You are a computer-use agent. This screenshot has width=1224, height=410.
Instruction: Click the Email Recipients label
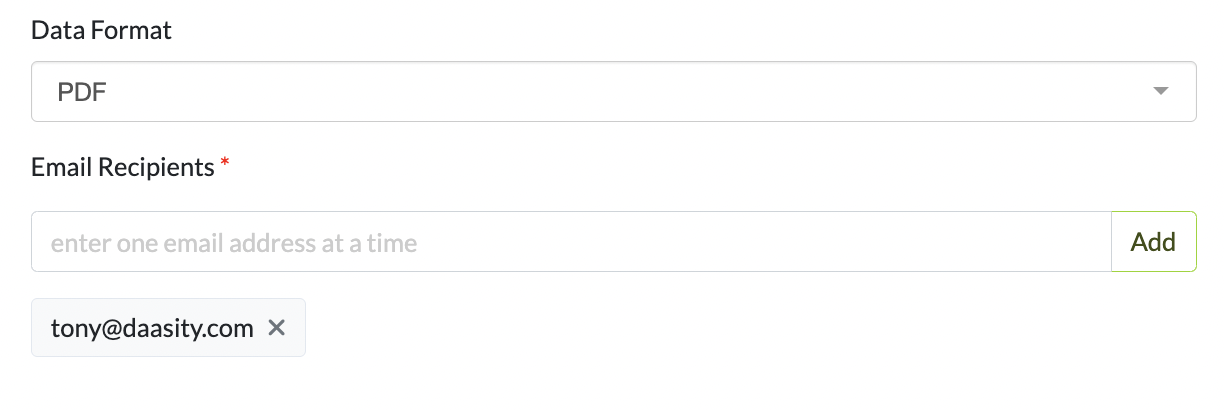123,167
